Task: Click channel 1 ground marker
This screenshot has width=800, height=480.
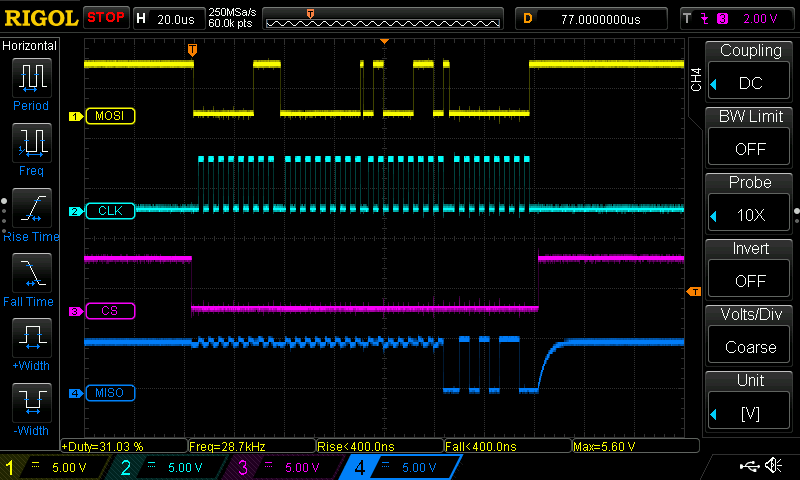Action: click(x=76, y=116)
